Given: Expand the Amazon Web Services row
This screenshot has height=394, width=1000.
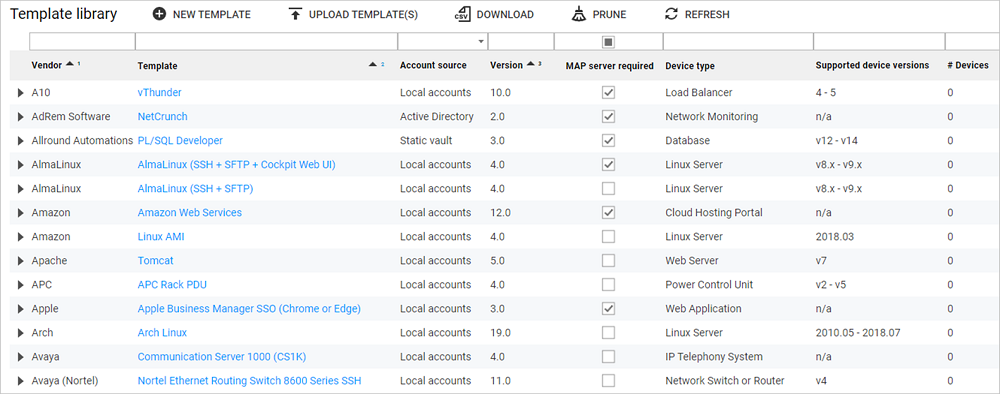Looking at the screenshot, I should coord(20,213).
